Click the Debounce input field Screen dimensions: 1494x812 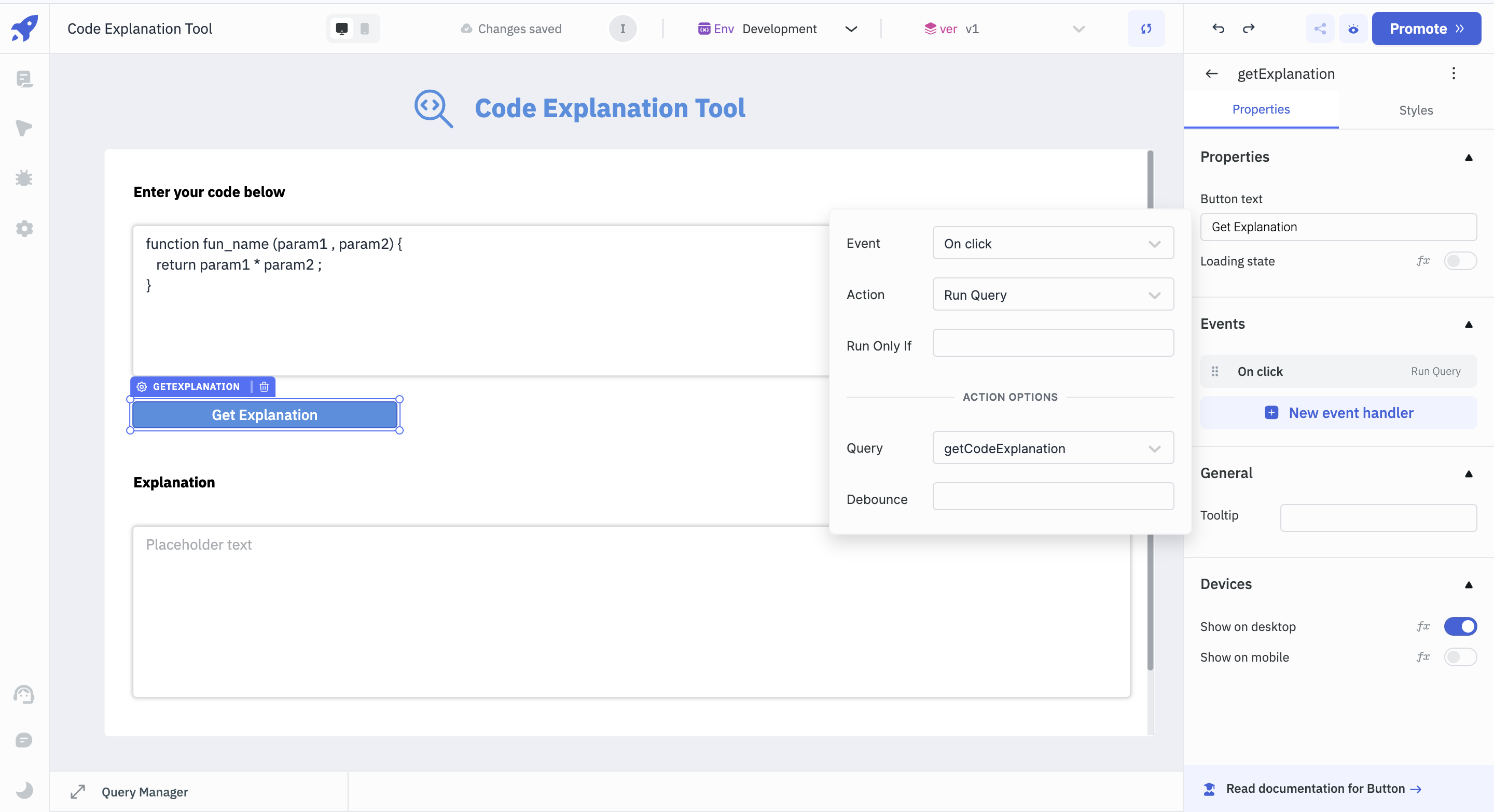(x=1052, y=497)
